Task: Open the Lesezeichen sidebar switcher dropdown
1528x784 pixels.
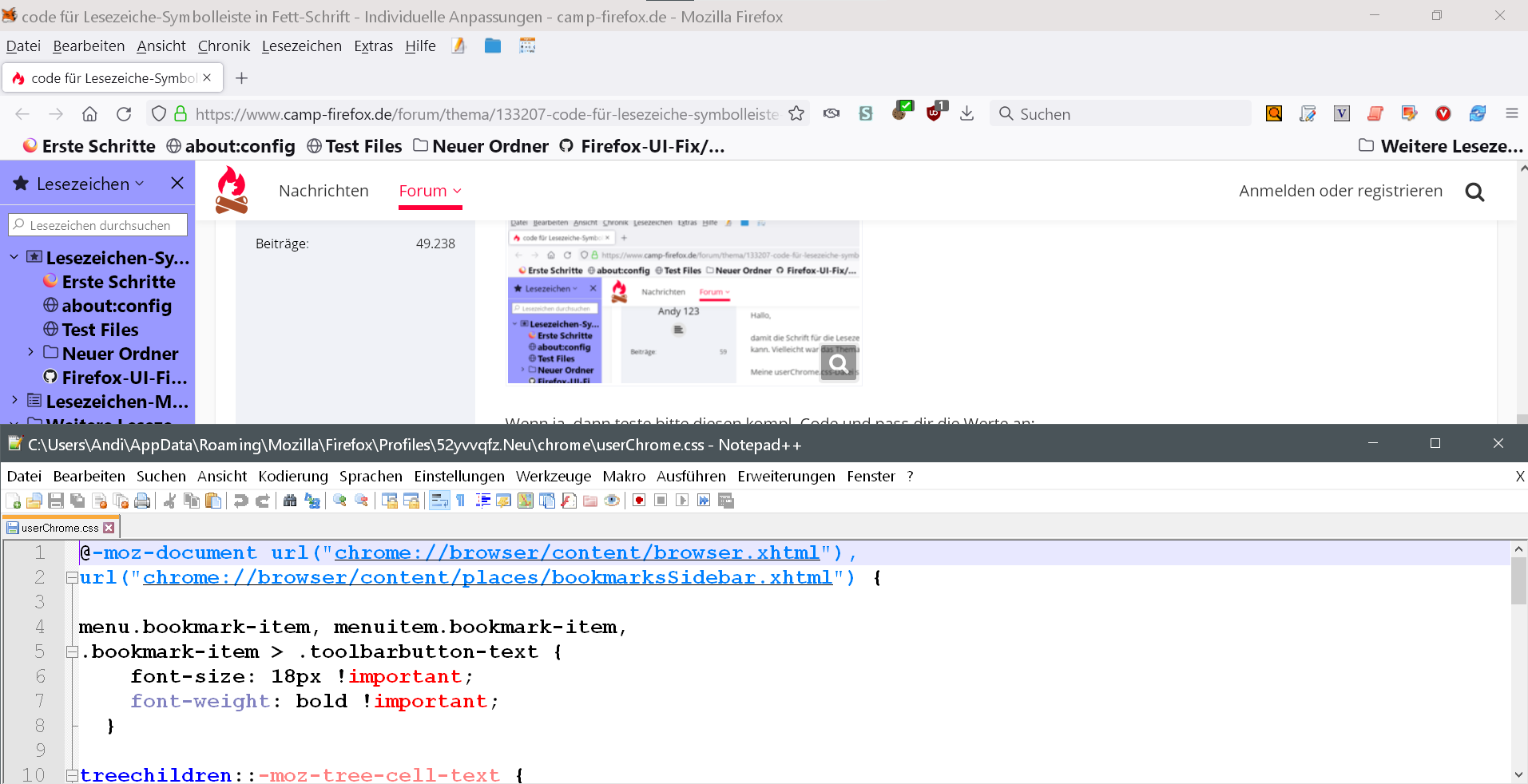Action: (89, 184)
